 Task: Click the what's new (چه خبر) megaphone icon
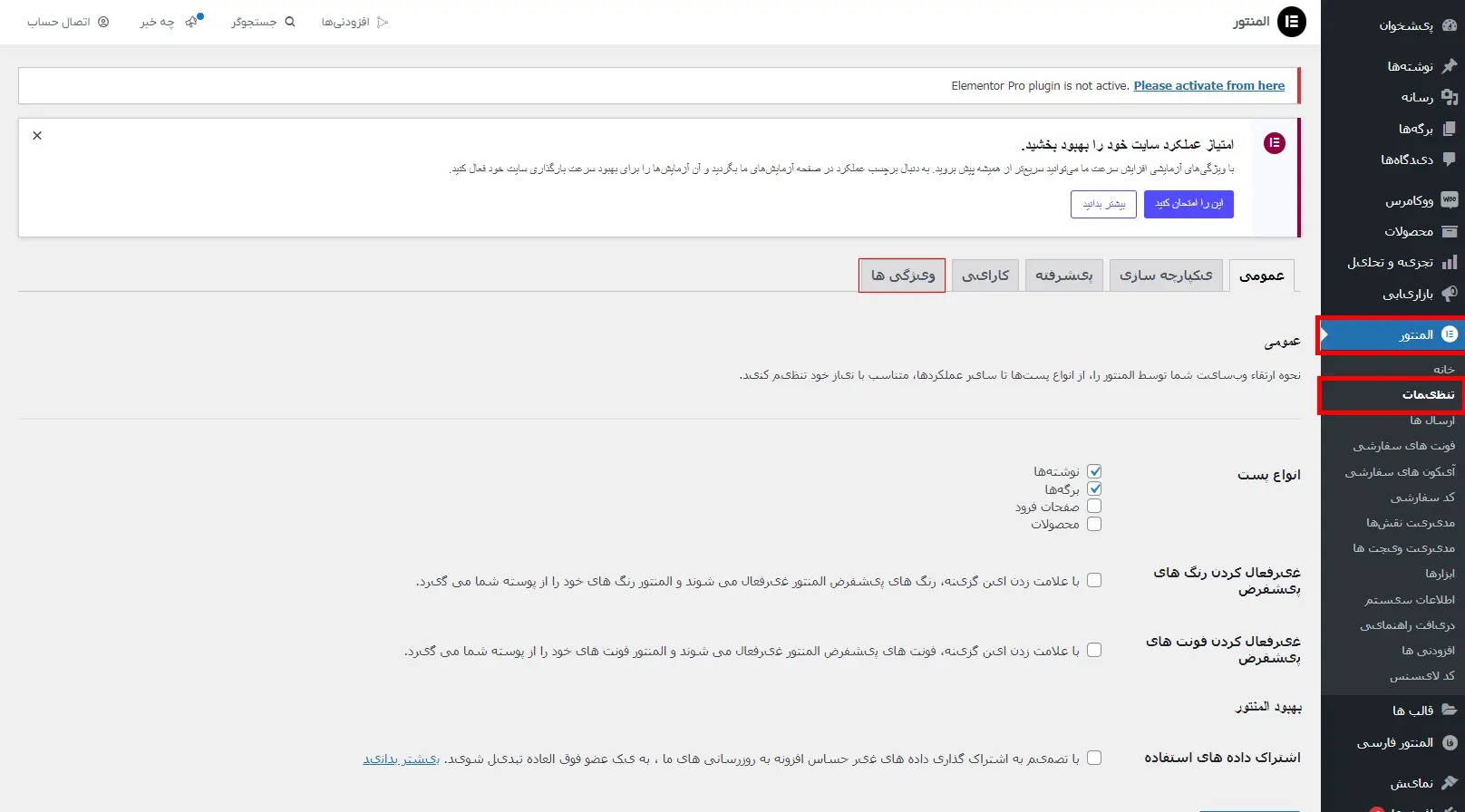click(x=192, y=21)
